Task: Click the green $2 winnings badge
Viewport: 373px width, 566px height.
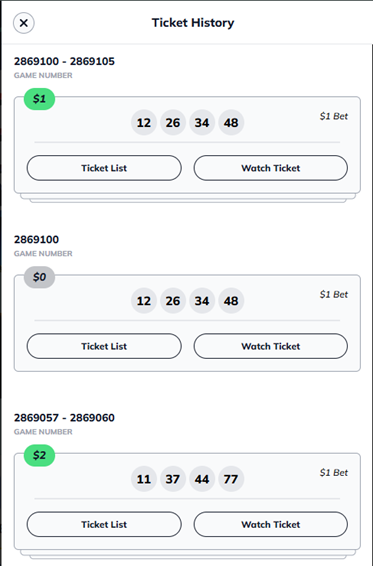Action: (39, 455)
